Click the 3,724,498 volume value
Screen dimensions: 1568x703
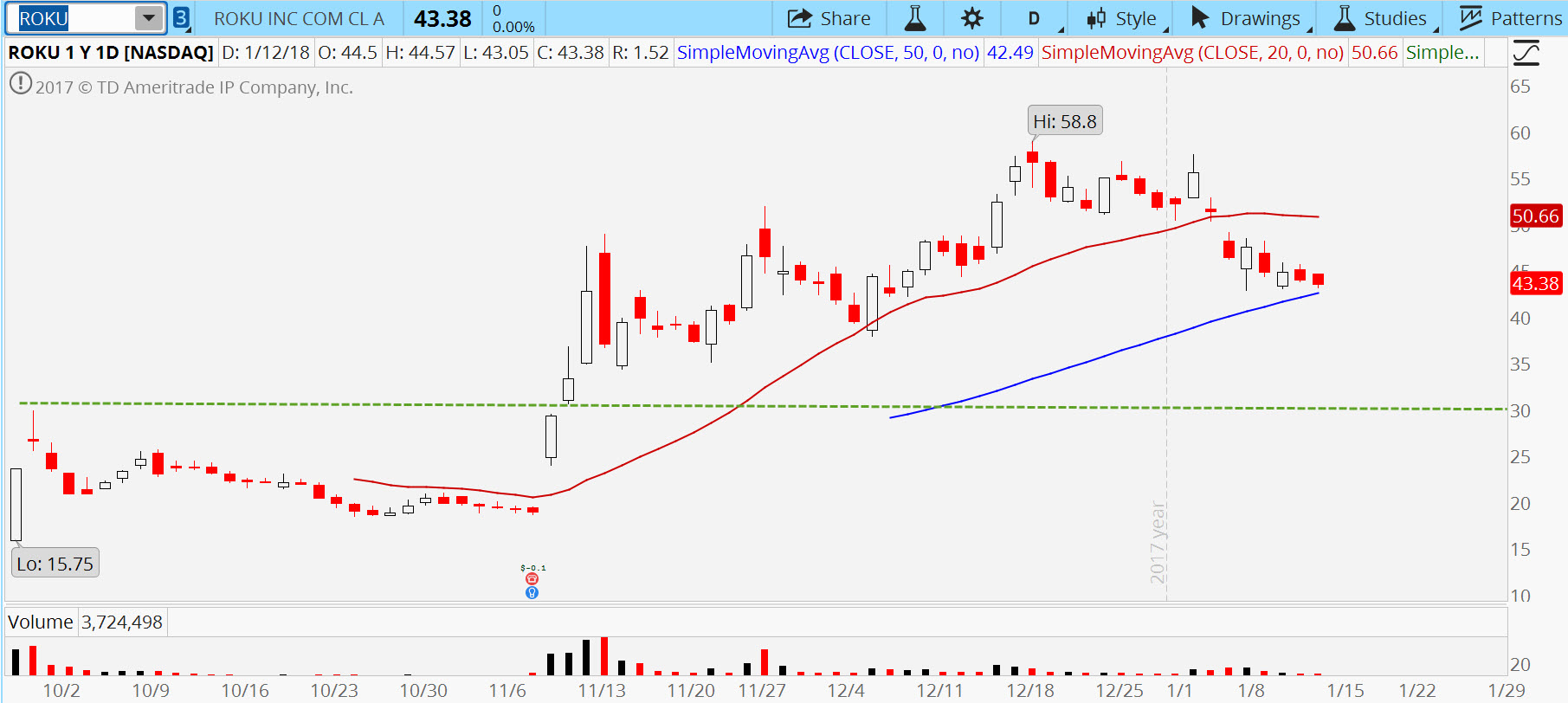tap(122, 622)
